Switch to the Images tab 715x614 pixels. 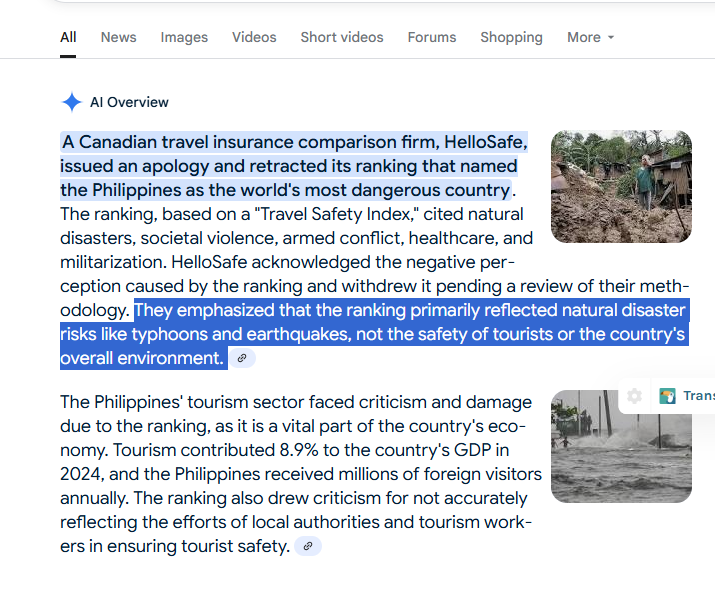184,37
